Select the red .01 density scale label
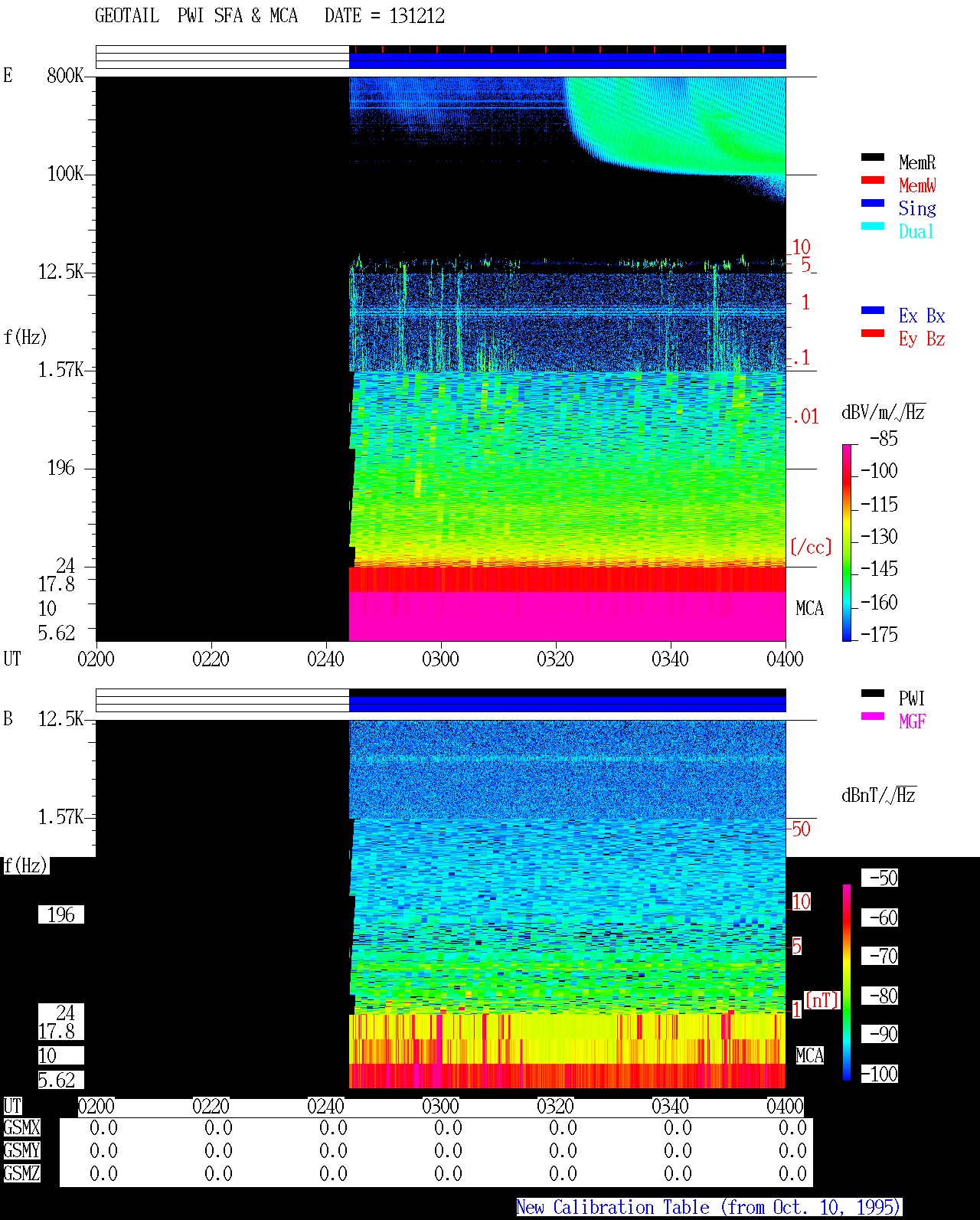Screen dimensions: 980x1220 pos(805,417)
